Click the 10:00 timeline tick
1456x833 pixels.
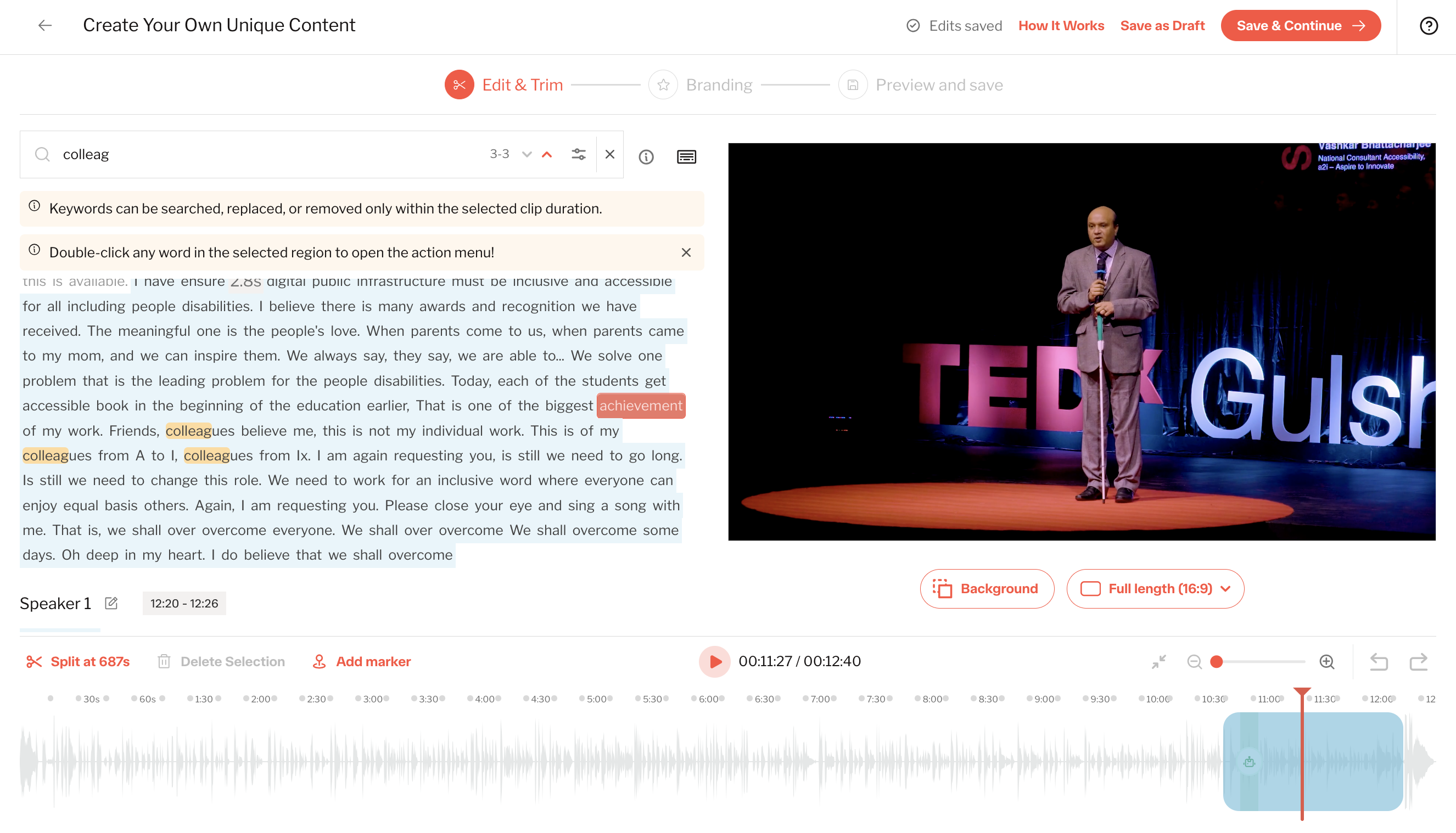(x=1157, y=699)
